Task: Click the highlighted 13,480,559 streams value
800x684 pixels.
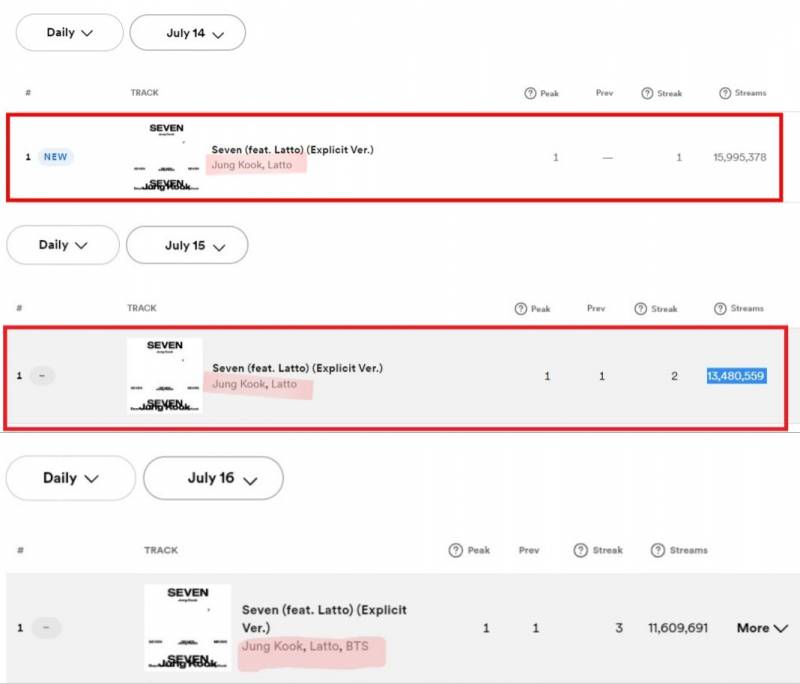Action: click(736, 376)
